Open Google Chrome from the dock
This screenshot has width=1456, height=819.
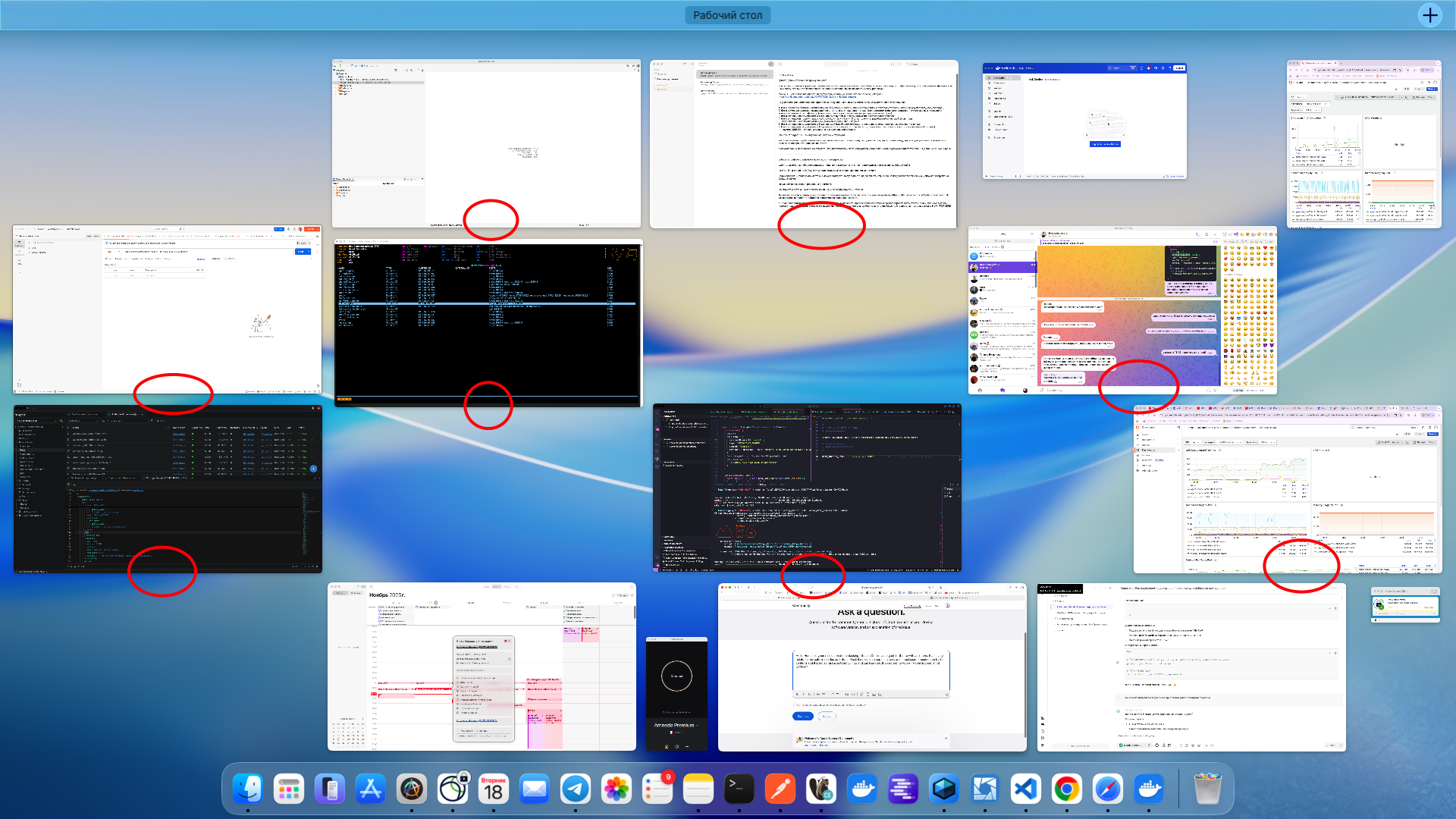1067,789
